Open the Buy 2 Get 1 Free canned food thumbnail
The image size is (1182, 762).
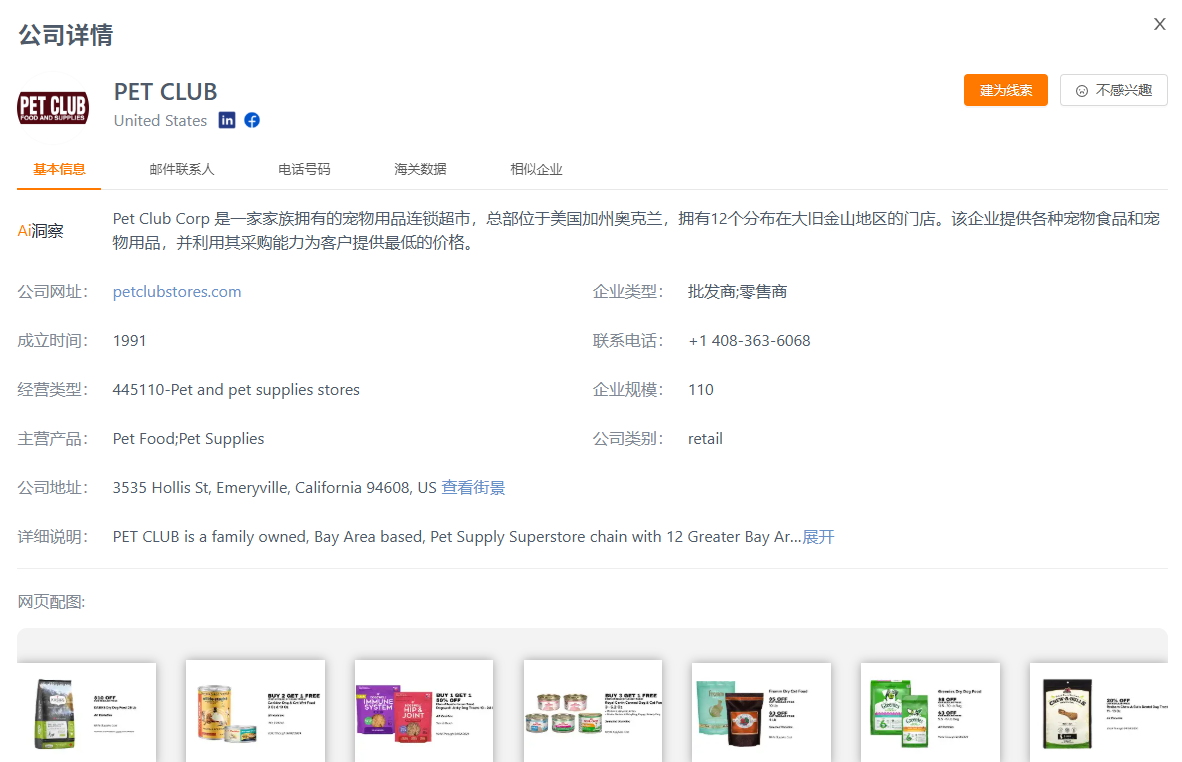coord(256,712)
